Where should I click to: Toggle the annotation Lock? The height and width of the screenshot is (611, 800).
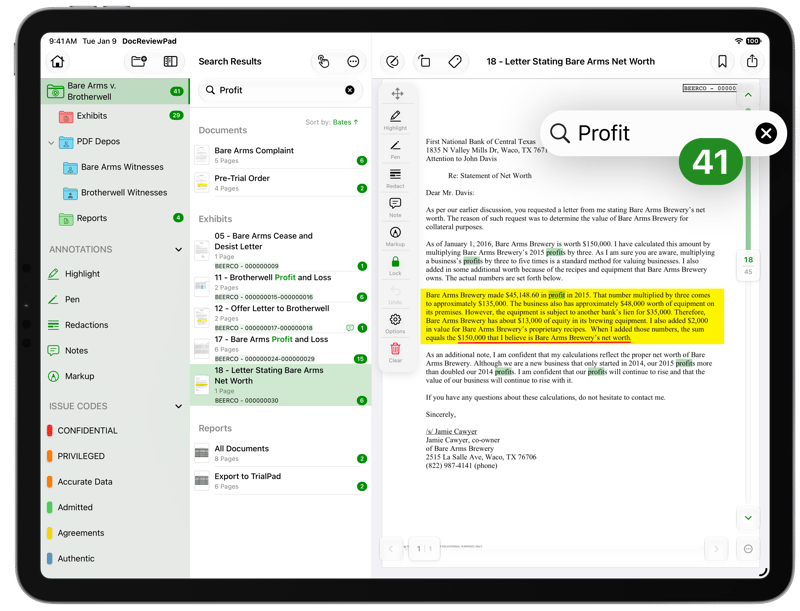pyautogui.click(x=395, y=265)
